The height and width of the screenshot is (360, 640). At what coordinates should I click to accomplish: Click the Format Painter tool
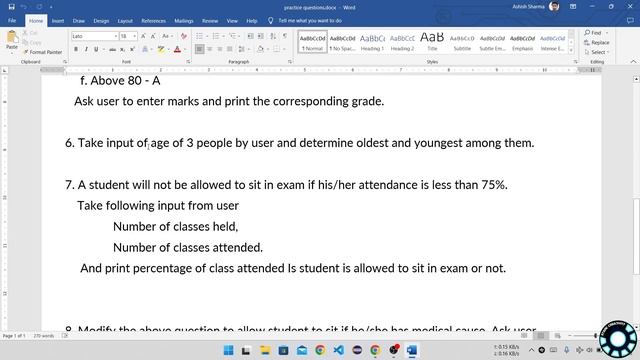point(43,52)
